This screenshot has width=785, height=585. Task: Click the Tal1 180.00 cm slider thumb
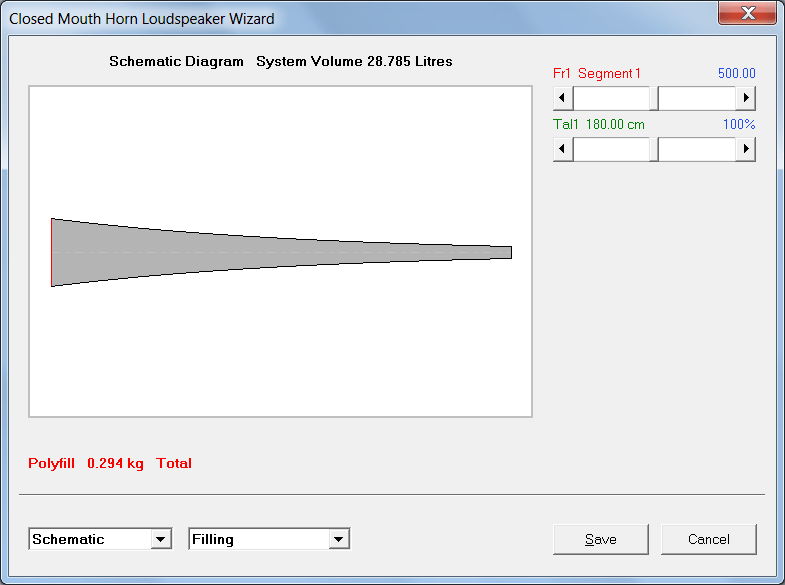tap(654, 149)
